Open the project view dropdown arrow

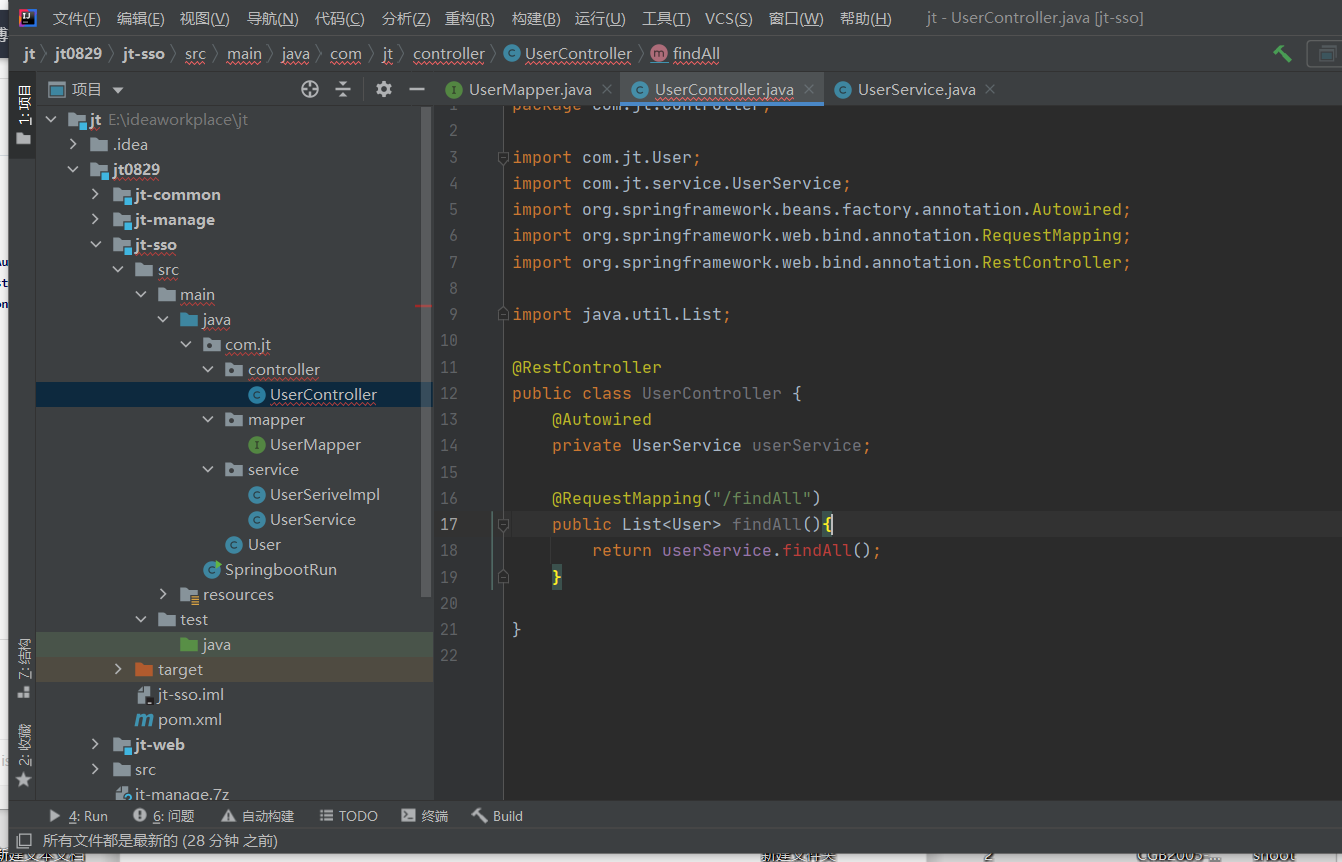118,90
